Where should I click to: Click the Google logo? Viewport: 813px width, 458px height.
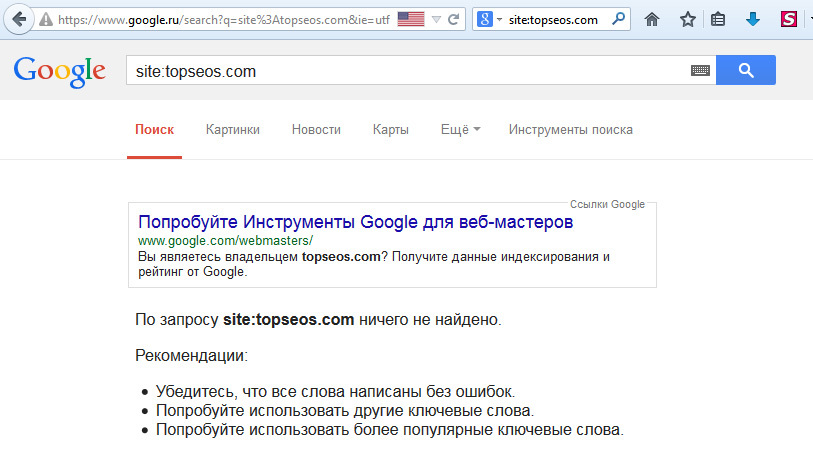(60, 72)
